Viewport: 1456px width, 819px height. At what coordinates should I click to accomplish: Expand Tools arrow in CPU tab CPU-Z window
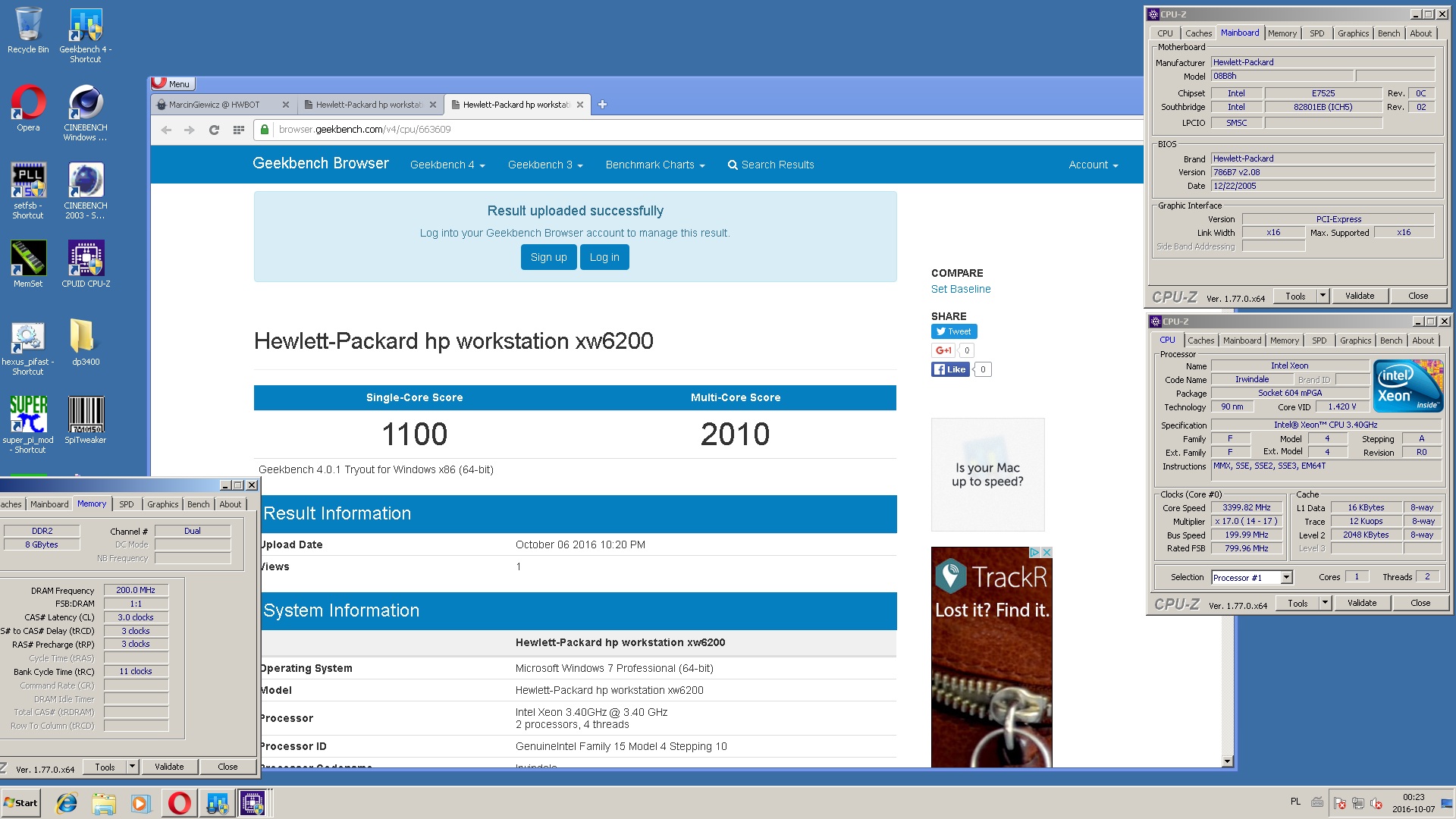coord(1326,603)
